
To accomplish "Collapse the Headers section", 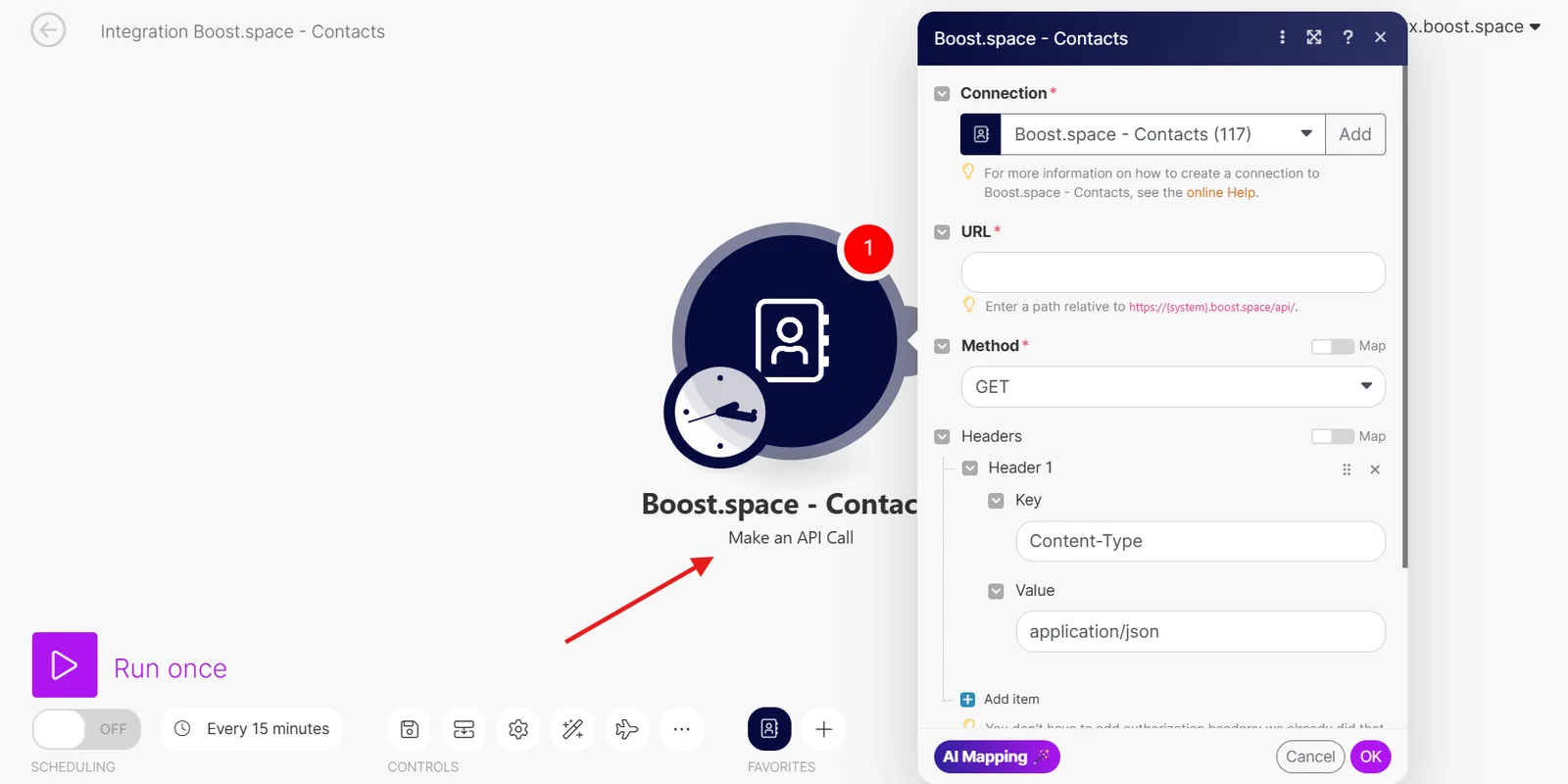I will pyautogui.click(x=942, y=437).
